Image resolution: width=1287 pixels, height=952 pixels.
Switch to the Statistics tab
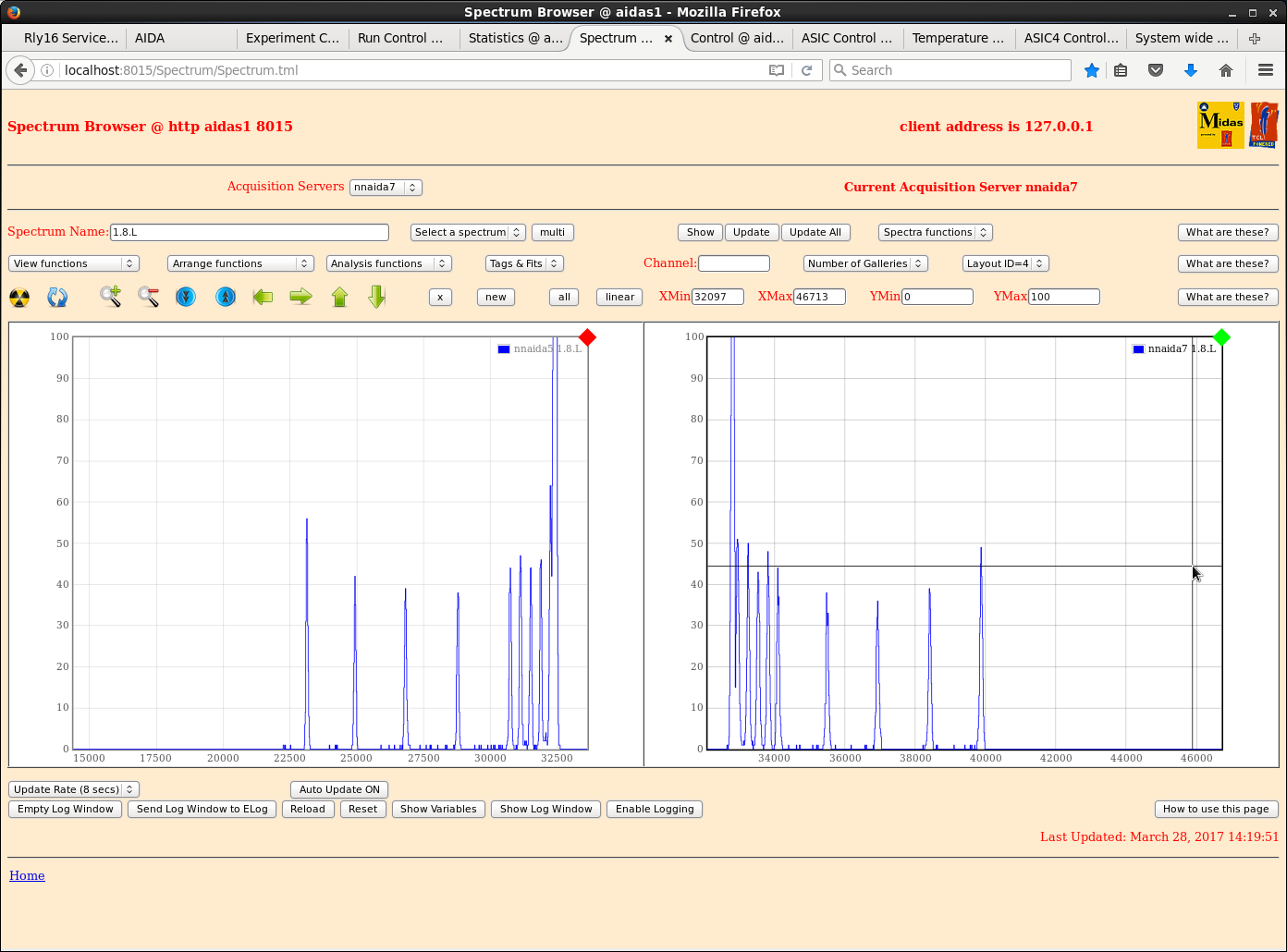(x=515, y=38)
